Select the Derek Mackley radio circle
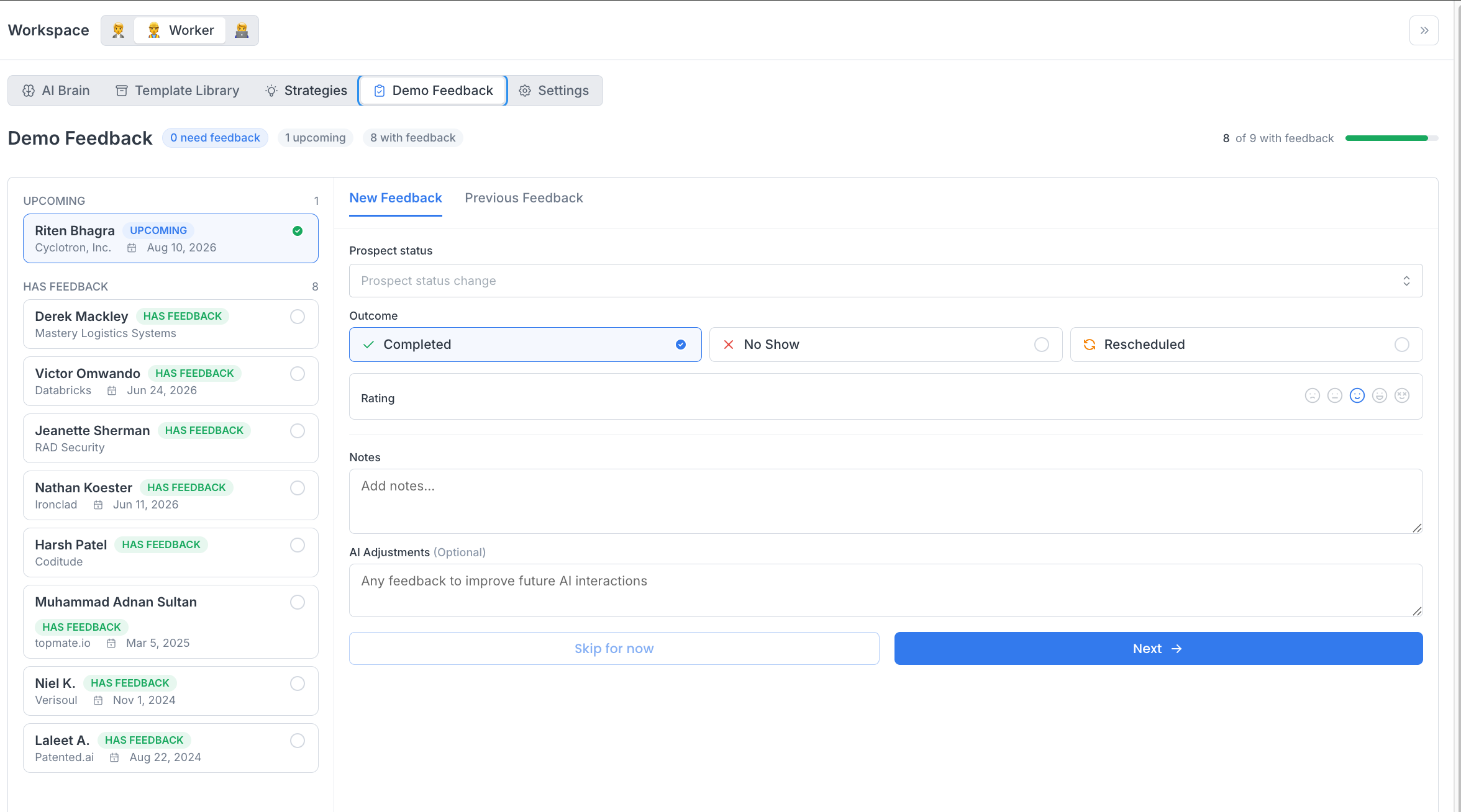This screenshot has height=812, width=1461. (298, 317)
